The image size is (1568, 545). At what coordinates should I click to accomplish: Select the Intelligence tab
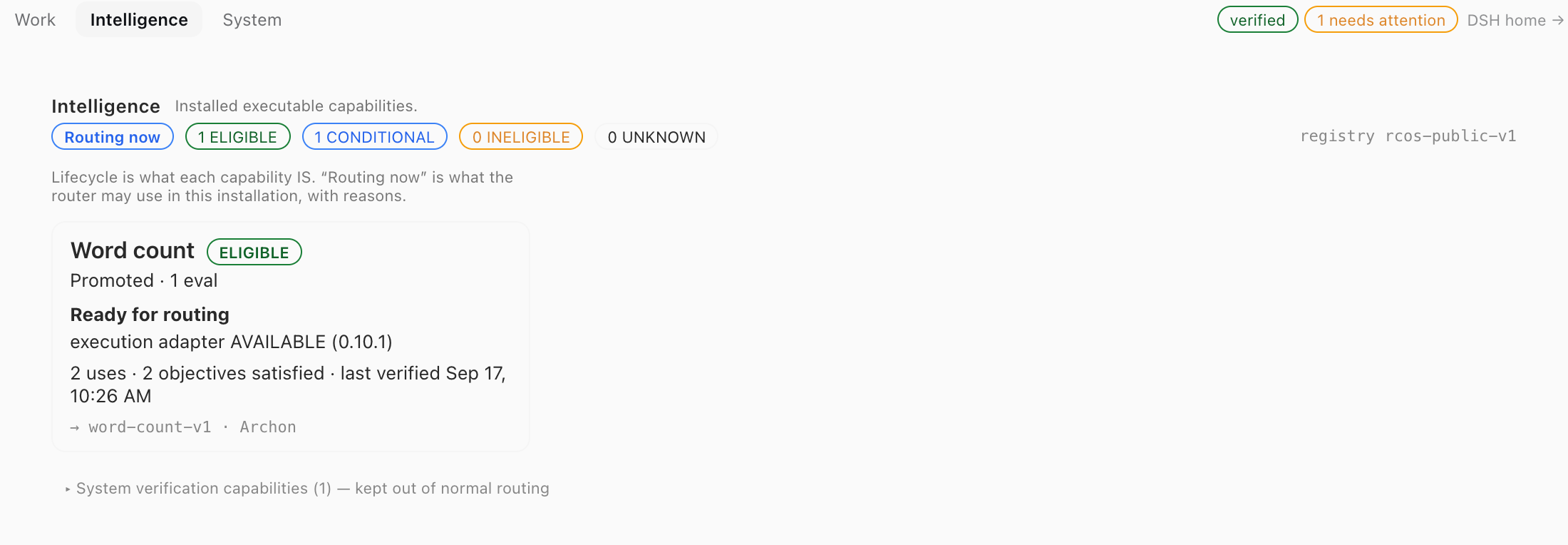click(139, 20)
